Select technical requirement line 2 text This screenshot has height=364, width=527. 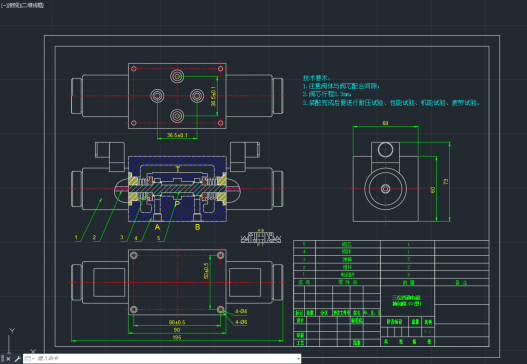(327, 94)
